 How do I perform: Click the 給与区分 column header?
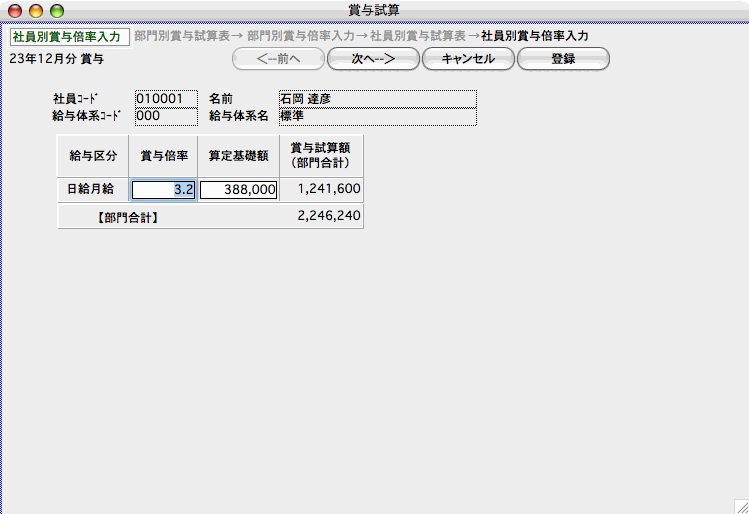tap(93, 156)
